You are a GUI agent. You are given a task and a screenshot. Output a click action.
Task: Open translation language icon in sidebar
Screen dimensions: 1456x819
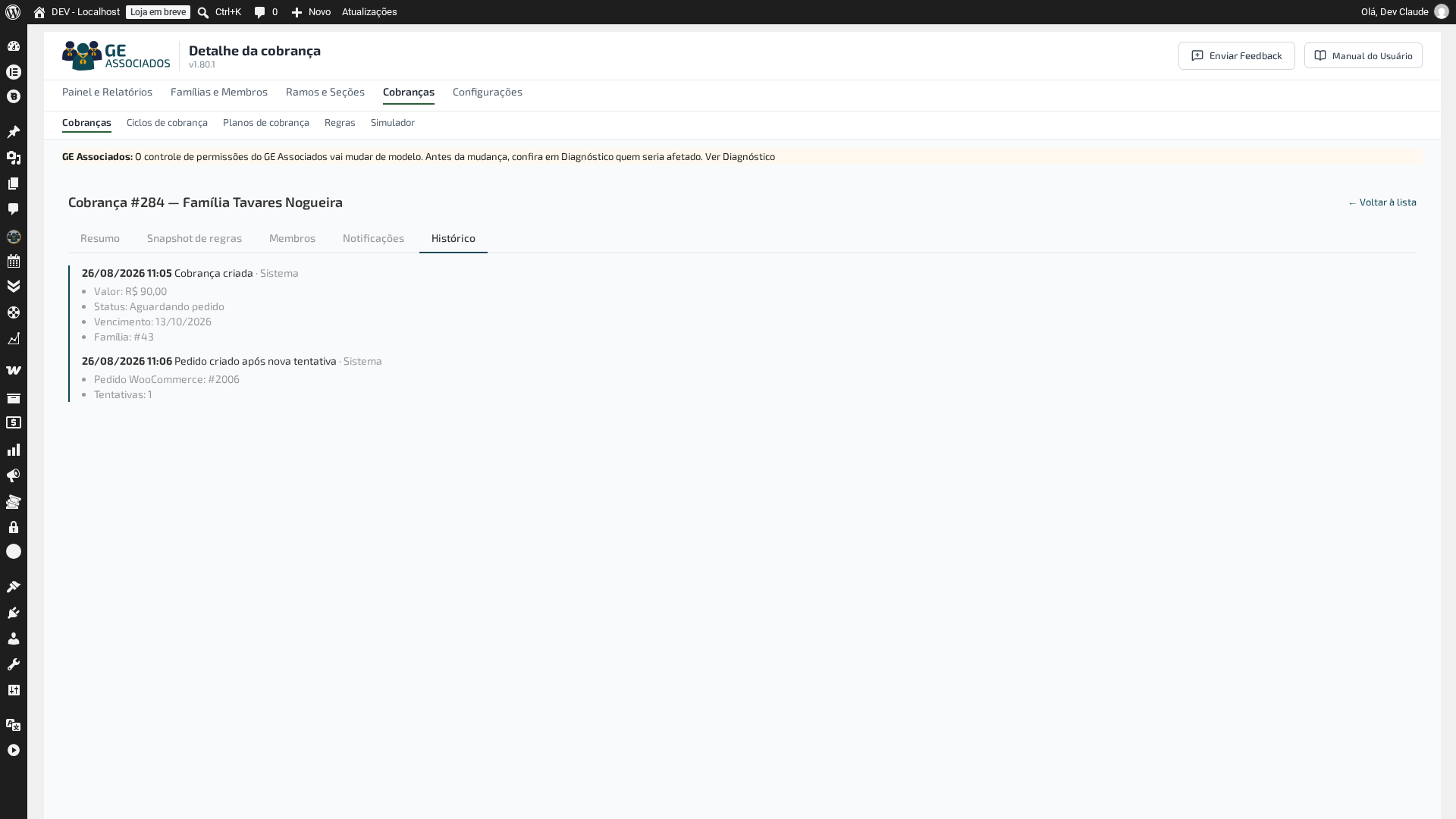point(14,725)
